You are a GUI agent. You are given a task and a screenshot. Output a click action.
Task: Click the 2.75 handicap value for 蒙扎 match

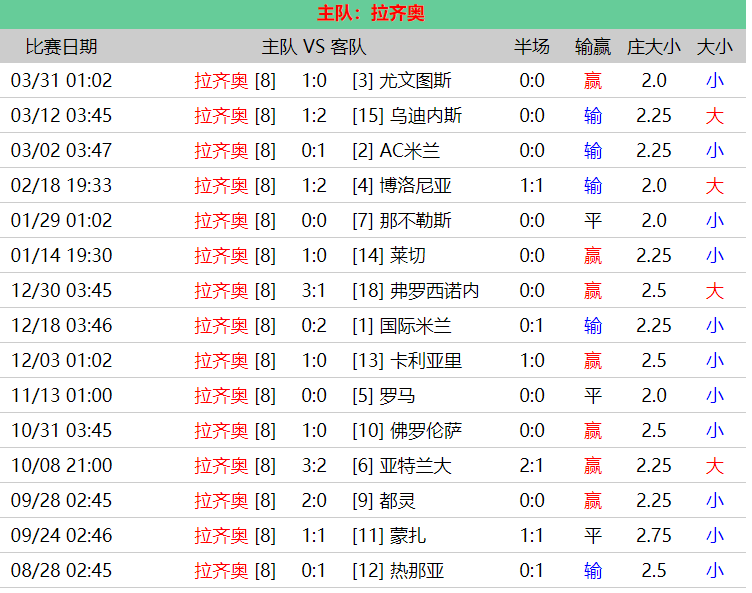[x=654, y=536]
